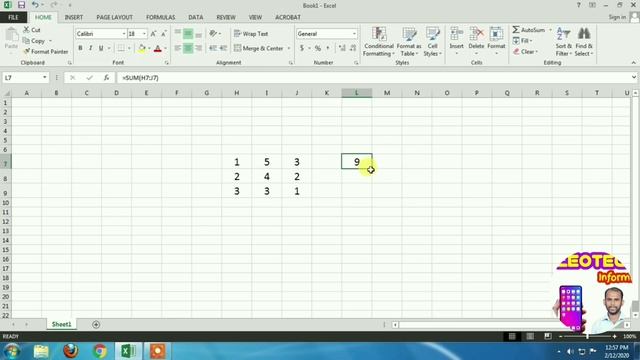Viewport: 640px width, 360px height.
Task: Click Decrease Decimal icon
Action: coord(353,48)
